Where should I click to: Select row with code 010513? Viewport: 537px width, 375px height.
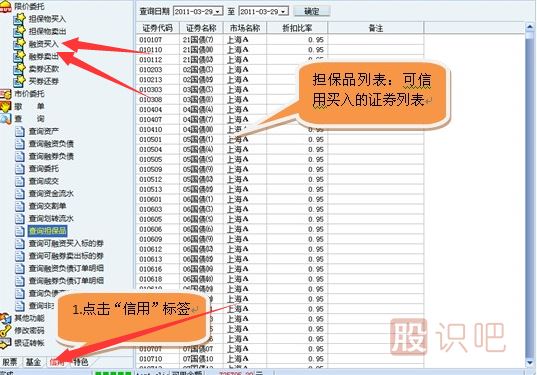[x=279, y=189]
